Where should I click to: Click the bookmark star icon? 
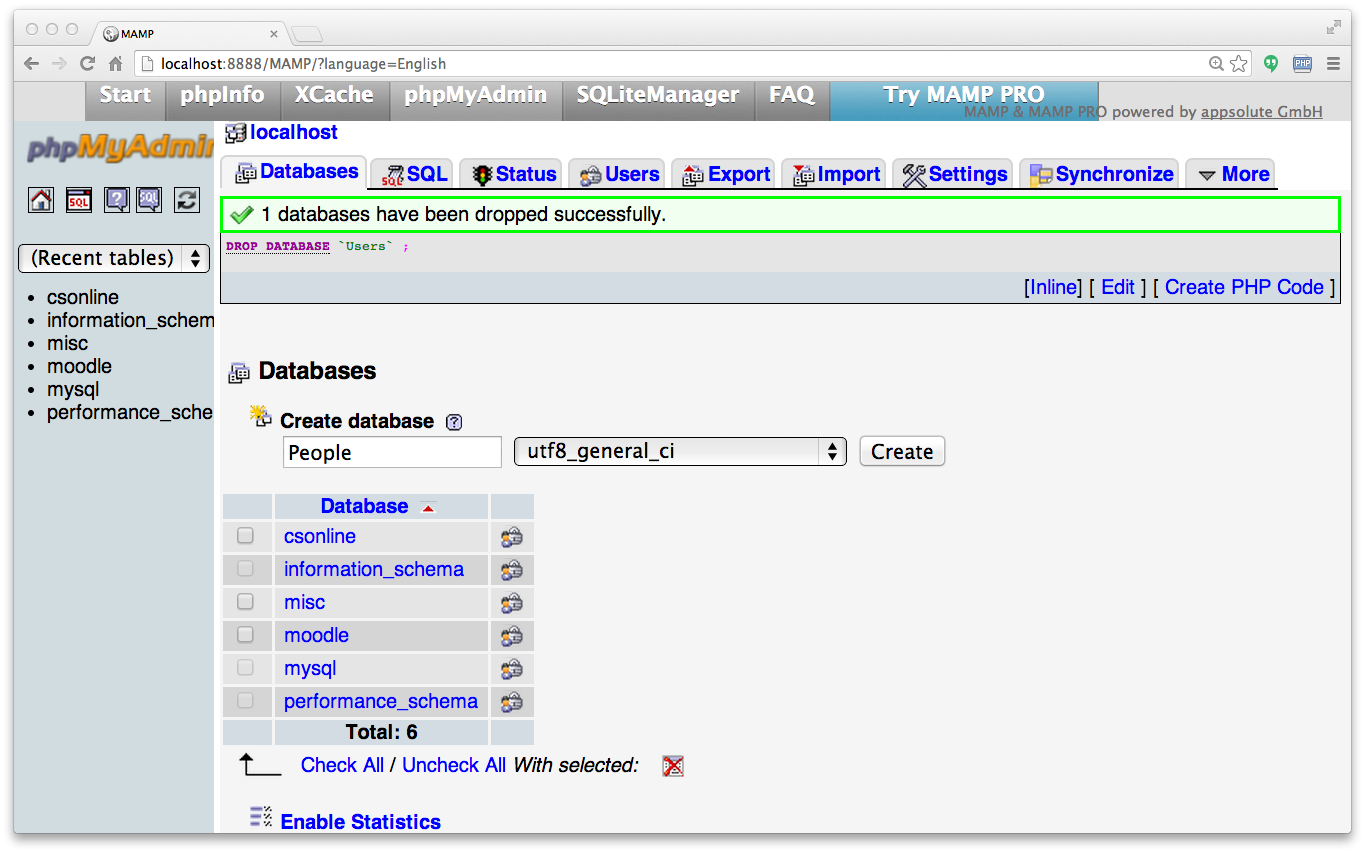pos(1239,64)
